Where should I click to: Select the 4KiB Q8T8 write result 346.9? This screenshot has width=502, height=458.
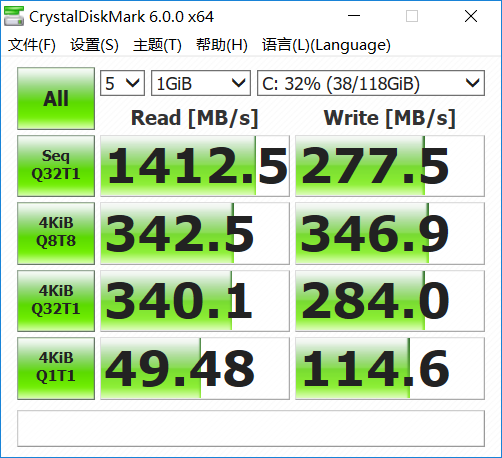(390, 233)
